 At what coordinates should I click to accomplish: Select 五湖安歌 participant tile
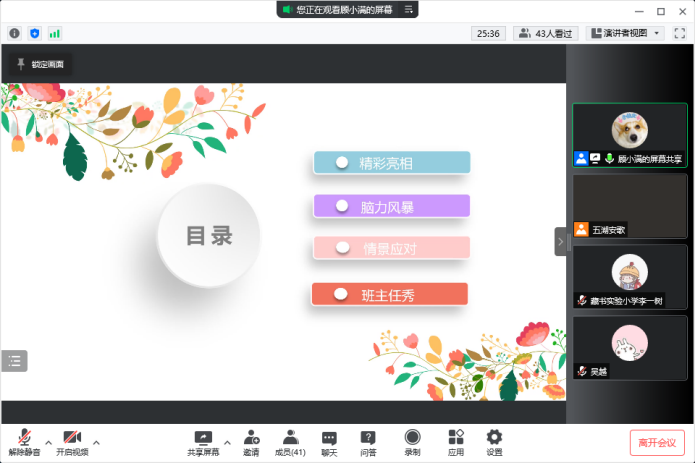630,206
